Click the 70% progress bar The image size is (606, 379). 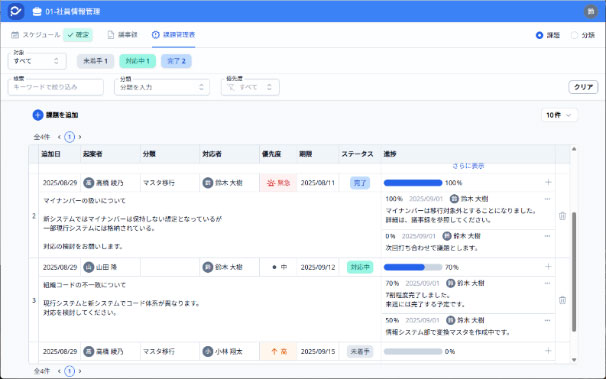click(x=413, y=267)
